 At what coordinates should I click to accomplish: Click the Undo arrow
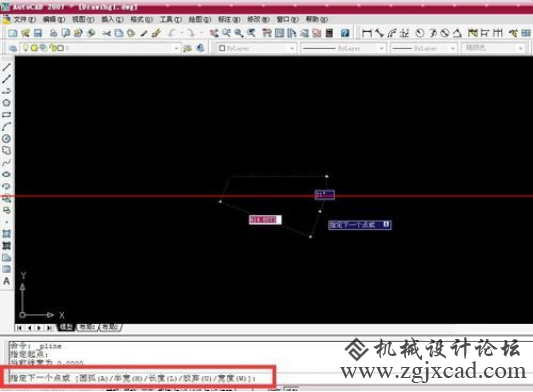click(172, 33)
